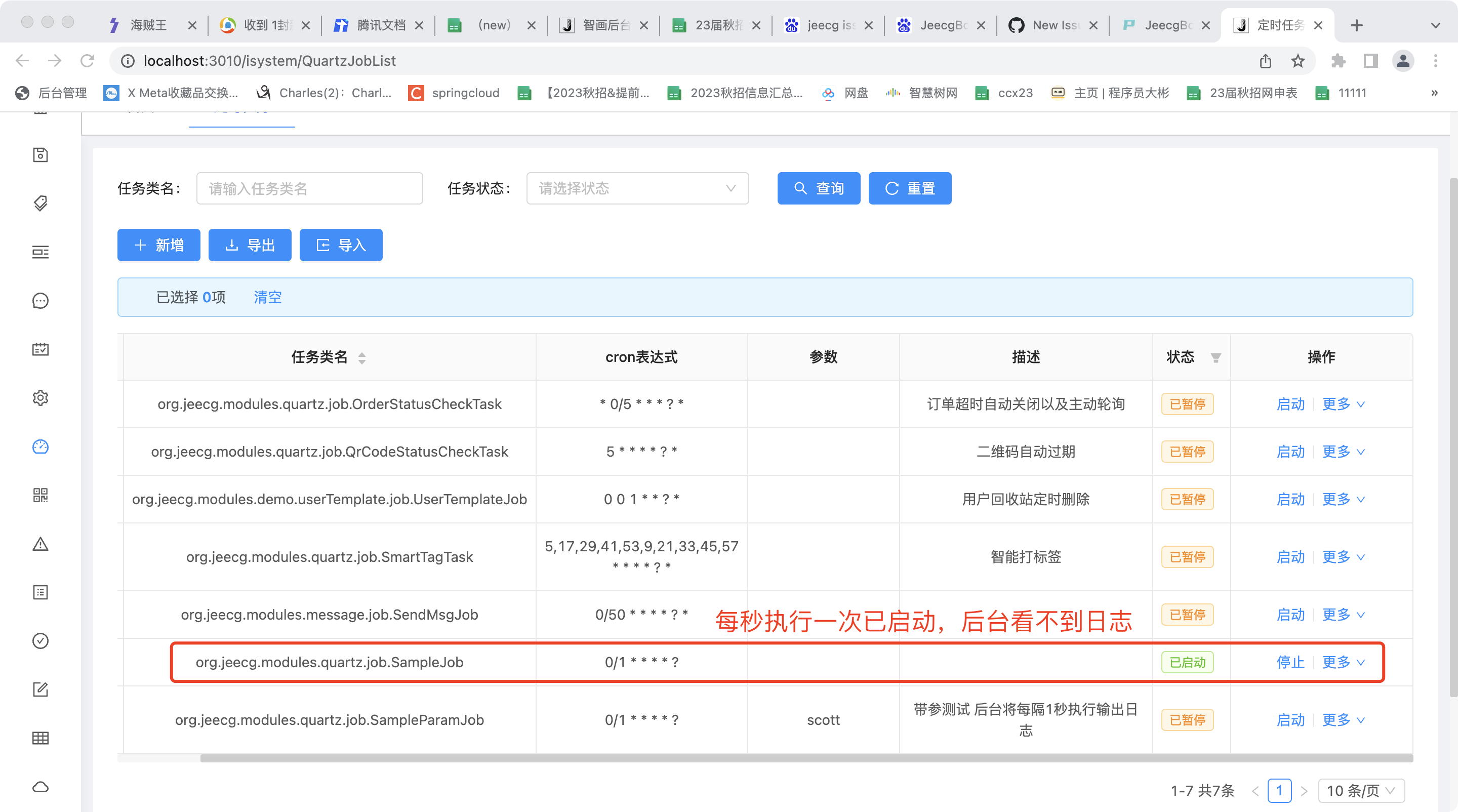Screen dimensions: 1458x812
Task: Open the check circle sidebar icon
Action: pos(40,640)
